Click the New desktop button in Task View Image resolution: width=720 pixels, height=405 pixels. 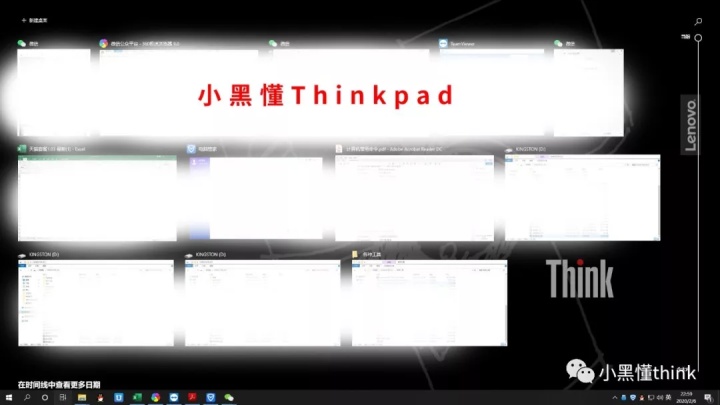point(34,20)
